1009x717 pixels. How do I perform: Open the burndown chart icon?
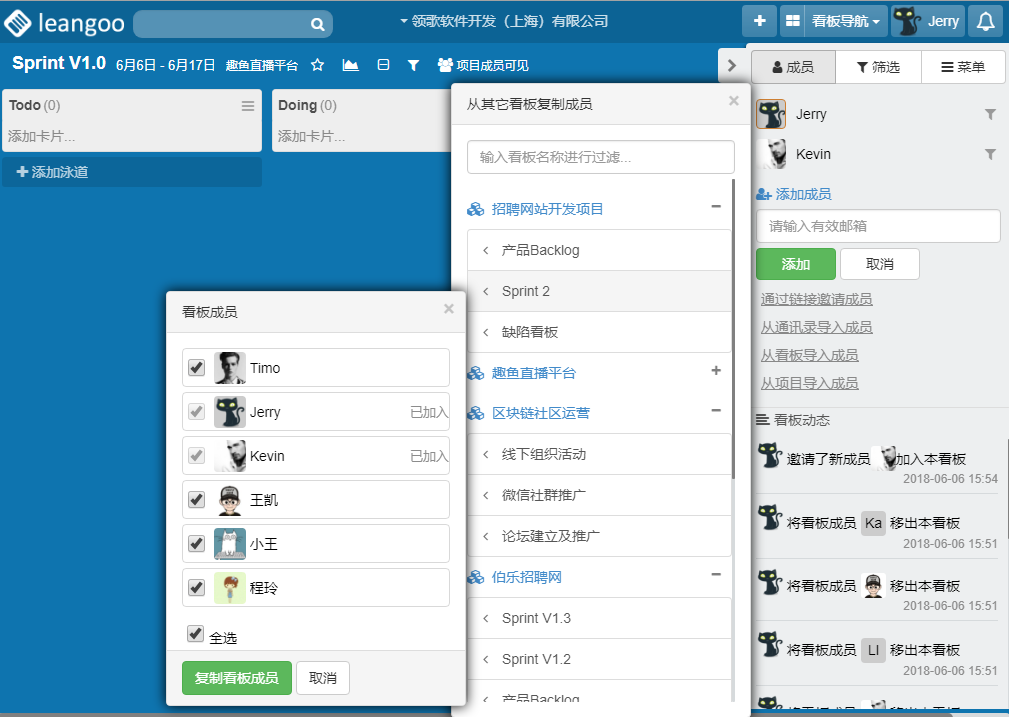[350, 65]
